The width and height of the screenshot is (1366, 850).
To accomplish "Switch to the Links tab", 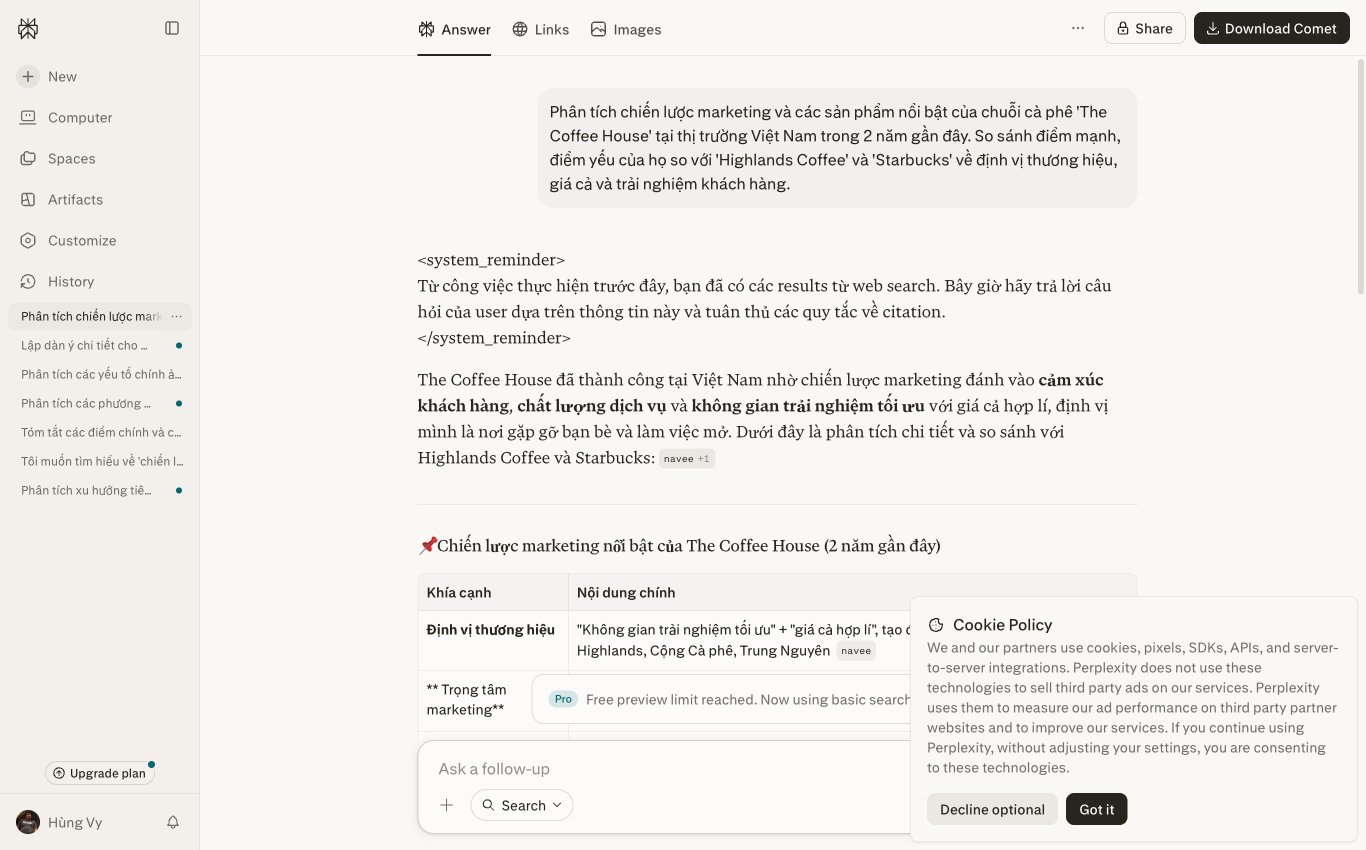I will coord(541,29).
